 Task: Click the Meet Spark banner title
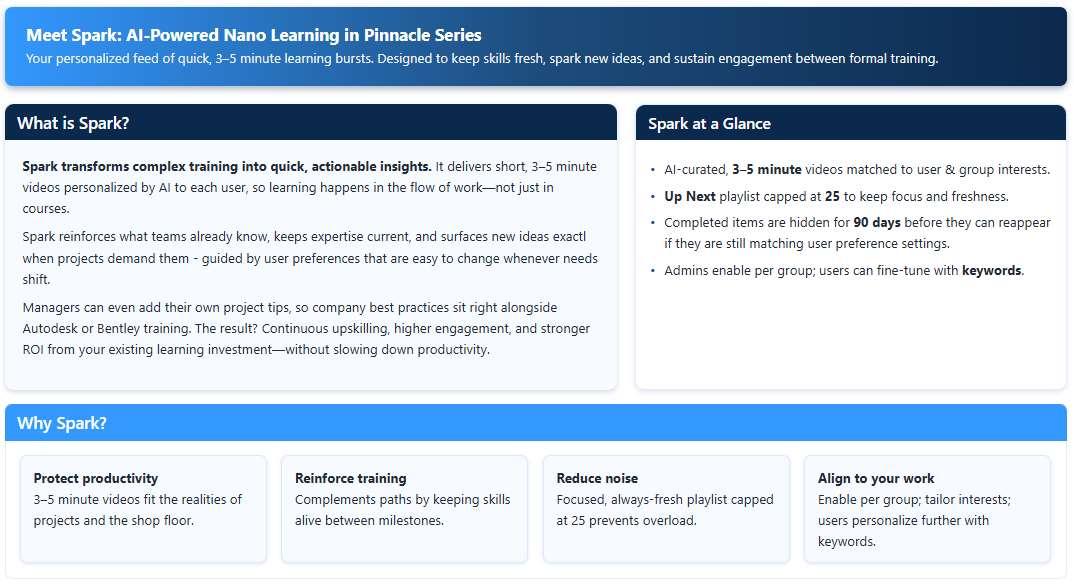coord(253,35)
